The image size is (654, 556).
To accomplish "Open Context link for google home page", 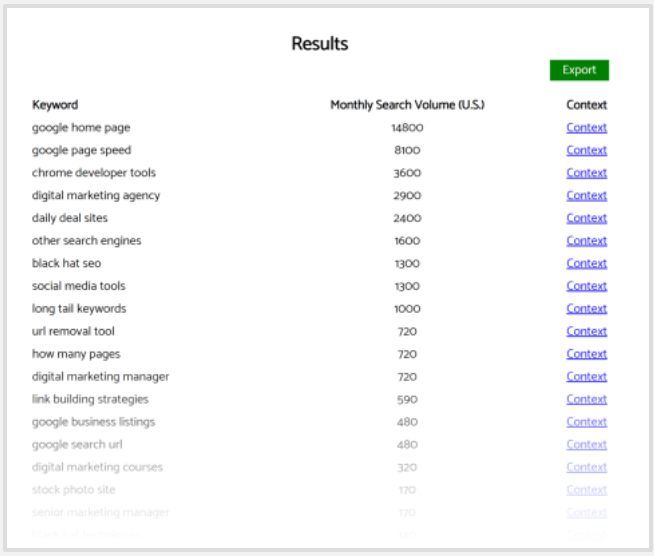I will [x=586, y=128].
